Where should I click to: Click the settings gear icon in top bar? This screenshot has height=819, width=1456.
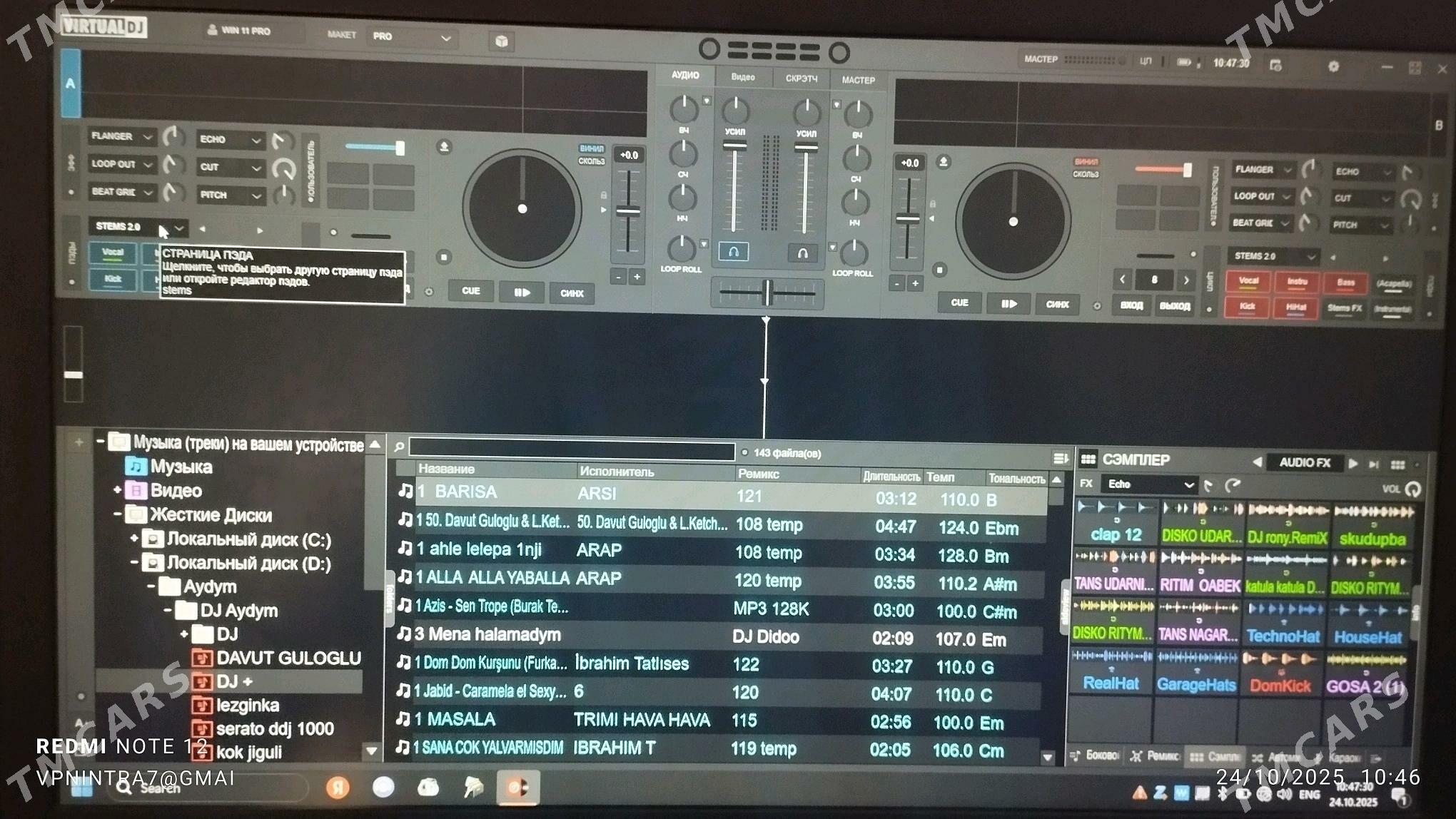[x=1333, y=66]
